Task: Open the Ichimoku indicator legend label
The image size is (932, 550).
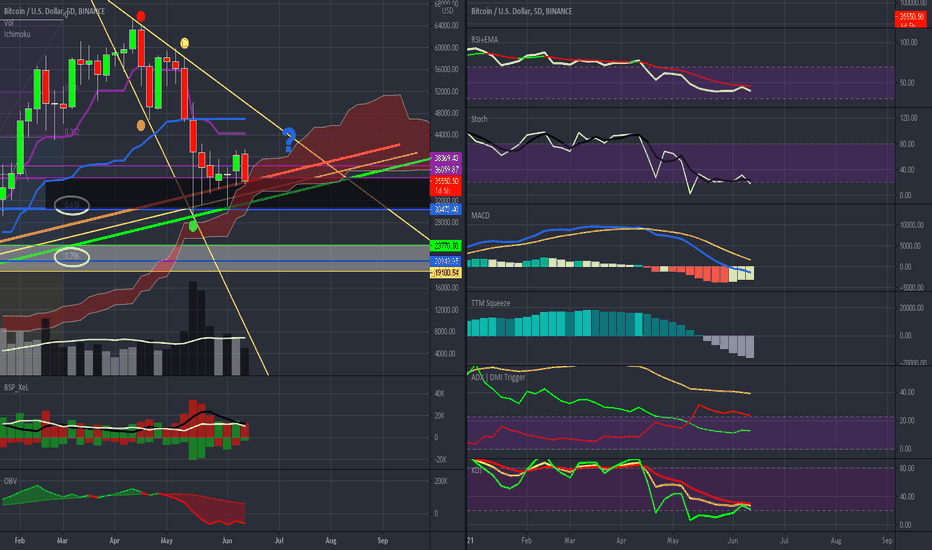Action: (x=17, y=34)
